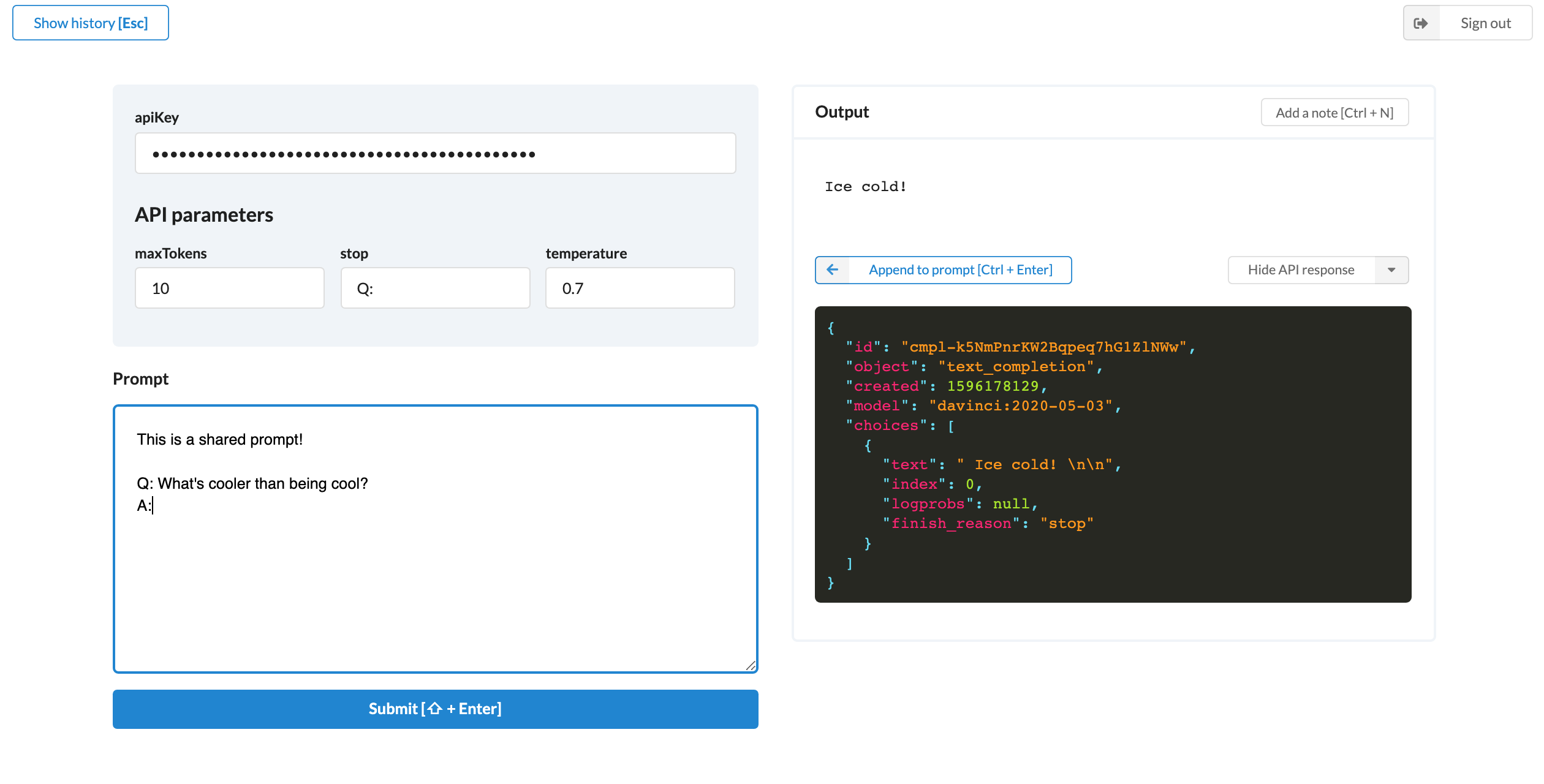This screenshot has height=784, width=1544.
Task: Focus the apiKey password field
Action: tap(435, 154)
